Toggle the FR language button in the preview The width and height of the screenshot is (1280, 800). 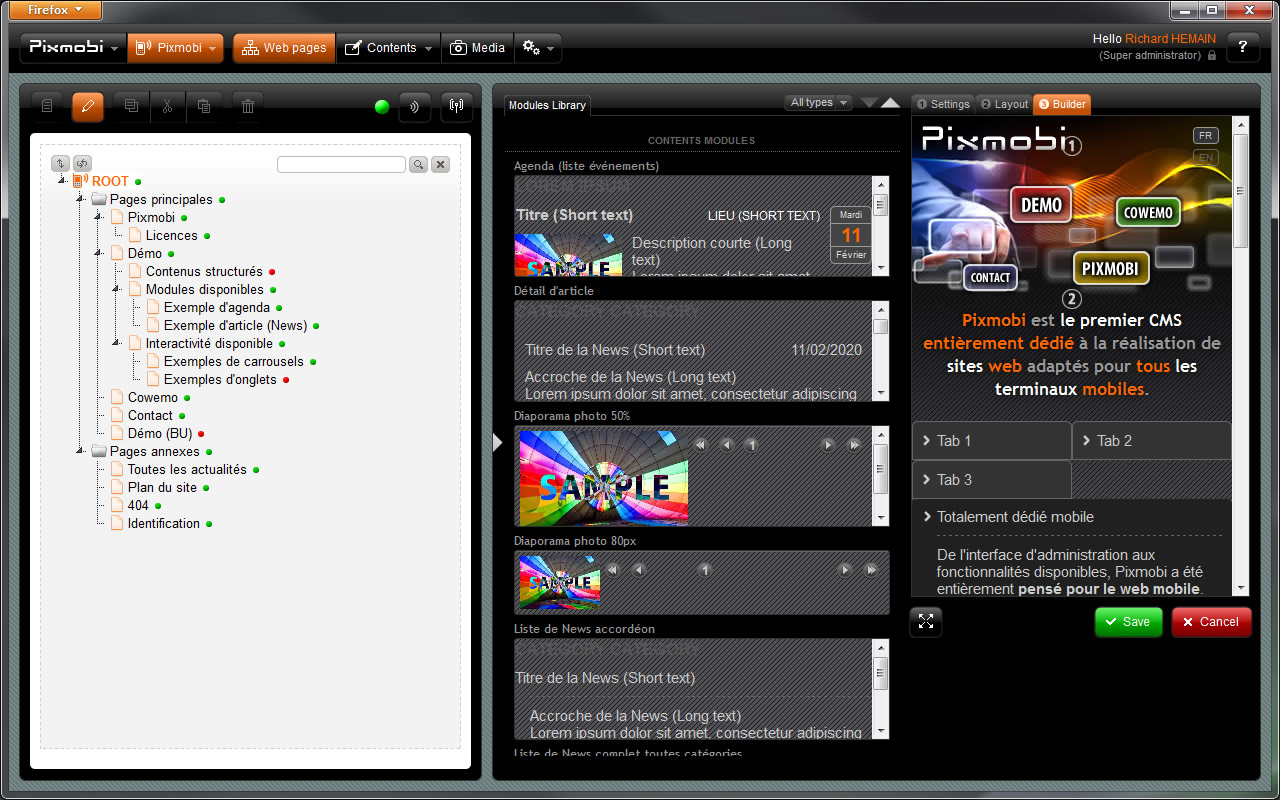coord(1205,136)
